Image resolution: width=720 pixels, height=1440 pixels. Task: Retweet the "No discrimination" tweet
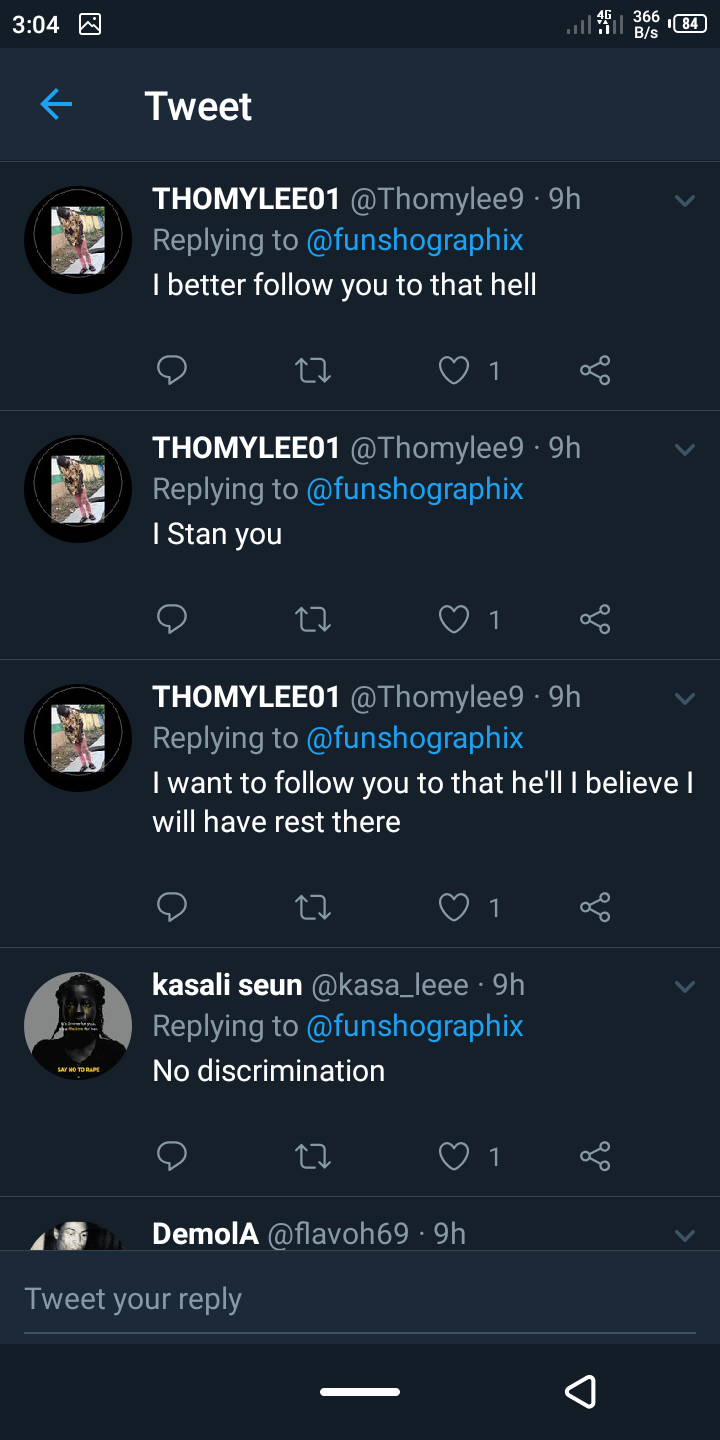coord(313,1157)
